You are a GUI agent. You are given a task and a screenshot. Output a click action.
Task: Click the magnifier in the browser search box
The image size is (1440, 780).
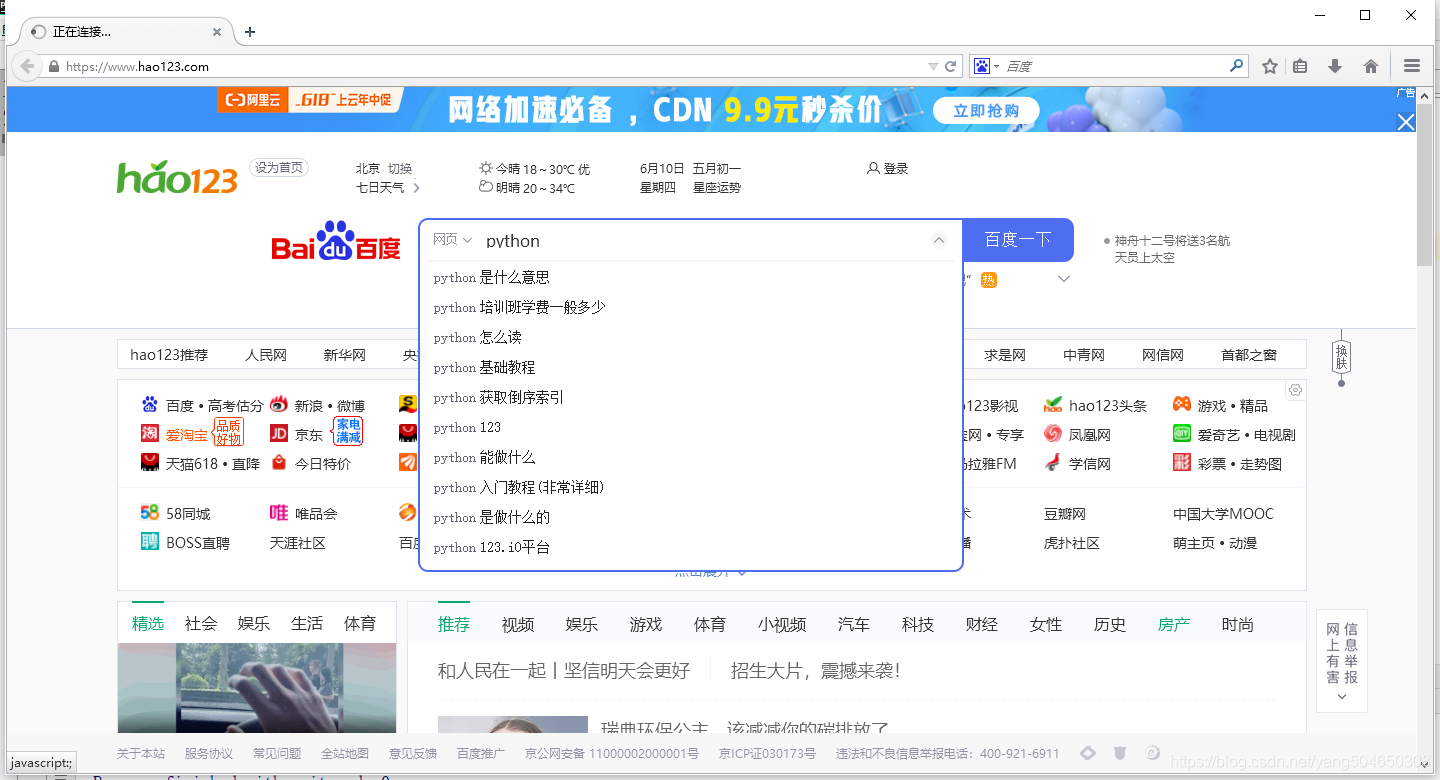click(1237, 66)
